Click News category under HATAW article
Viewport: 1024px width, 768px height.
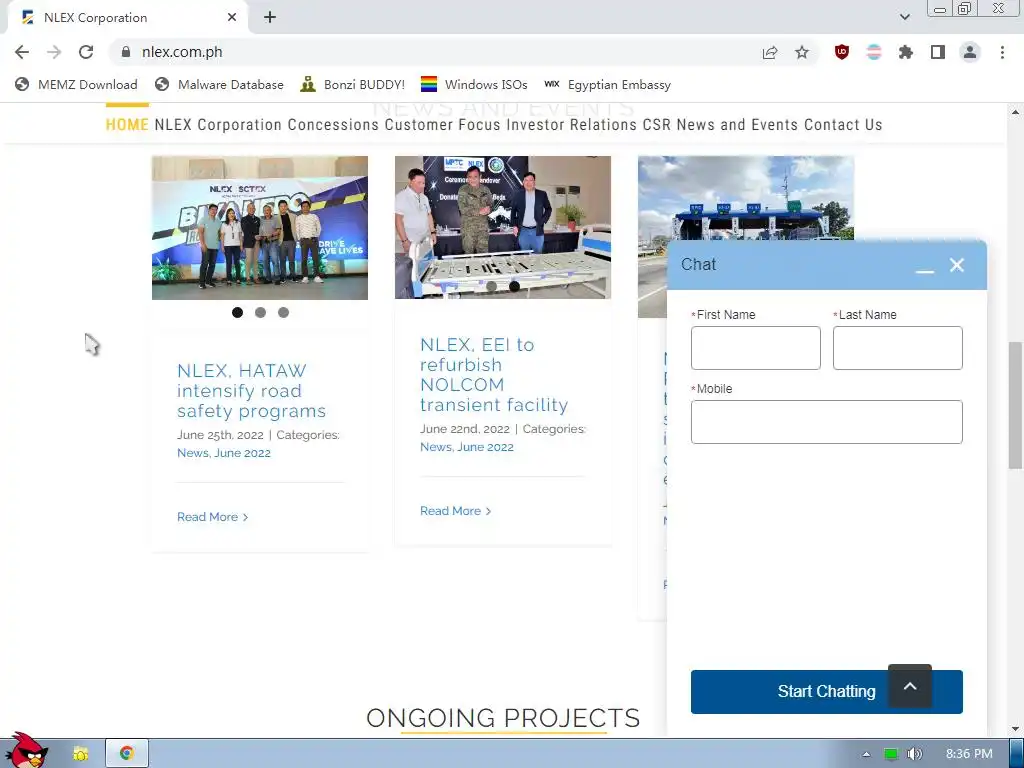193,453
